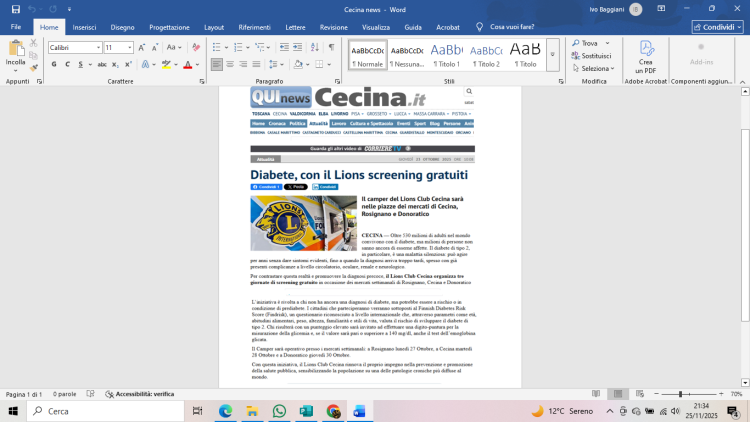Click the Windows Start button

pyautogui.click(x=13, y=411)
